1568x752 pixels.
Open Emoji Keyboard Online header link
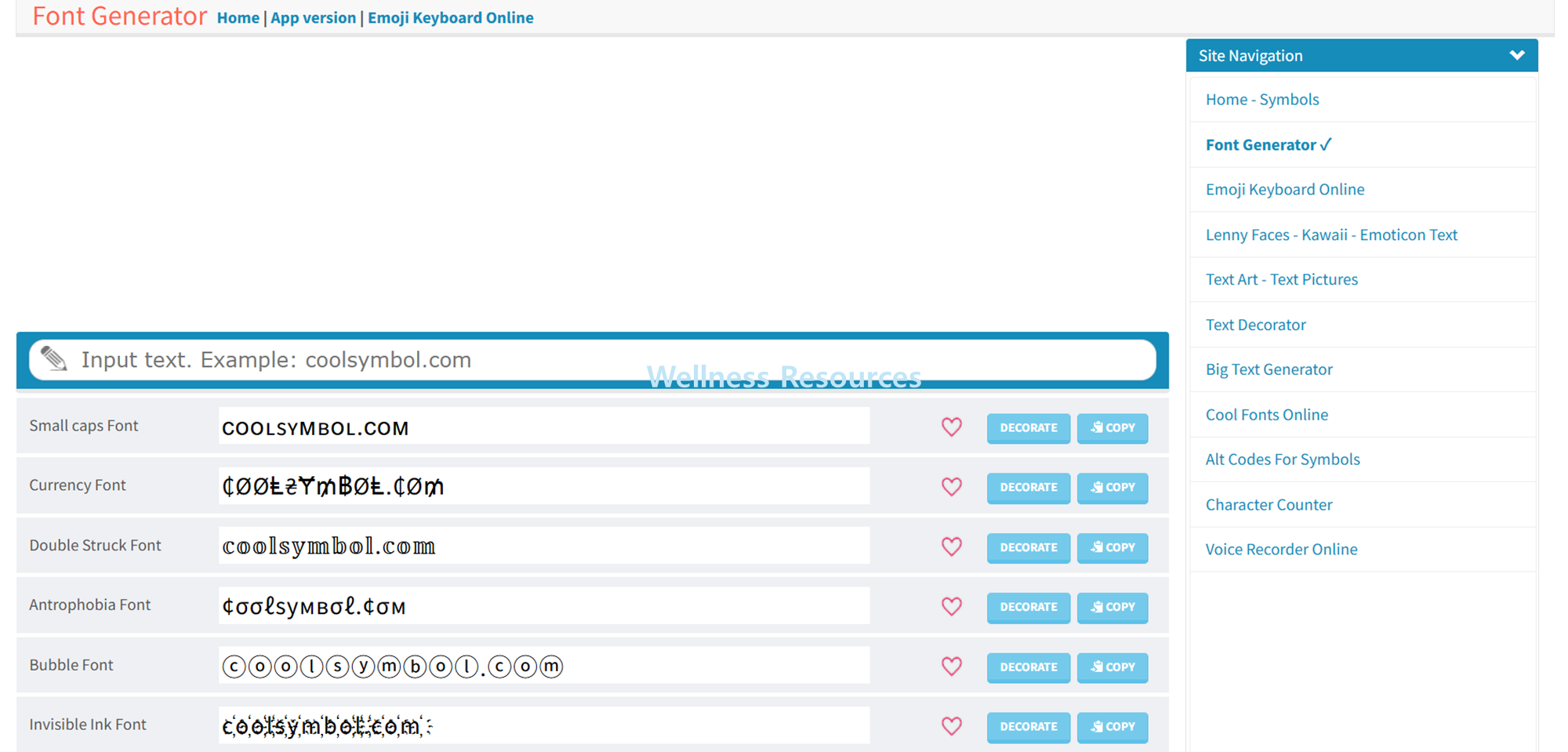pos(451,17)
